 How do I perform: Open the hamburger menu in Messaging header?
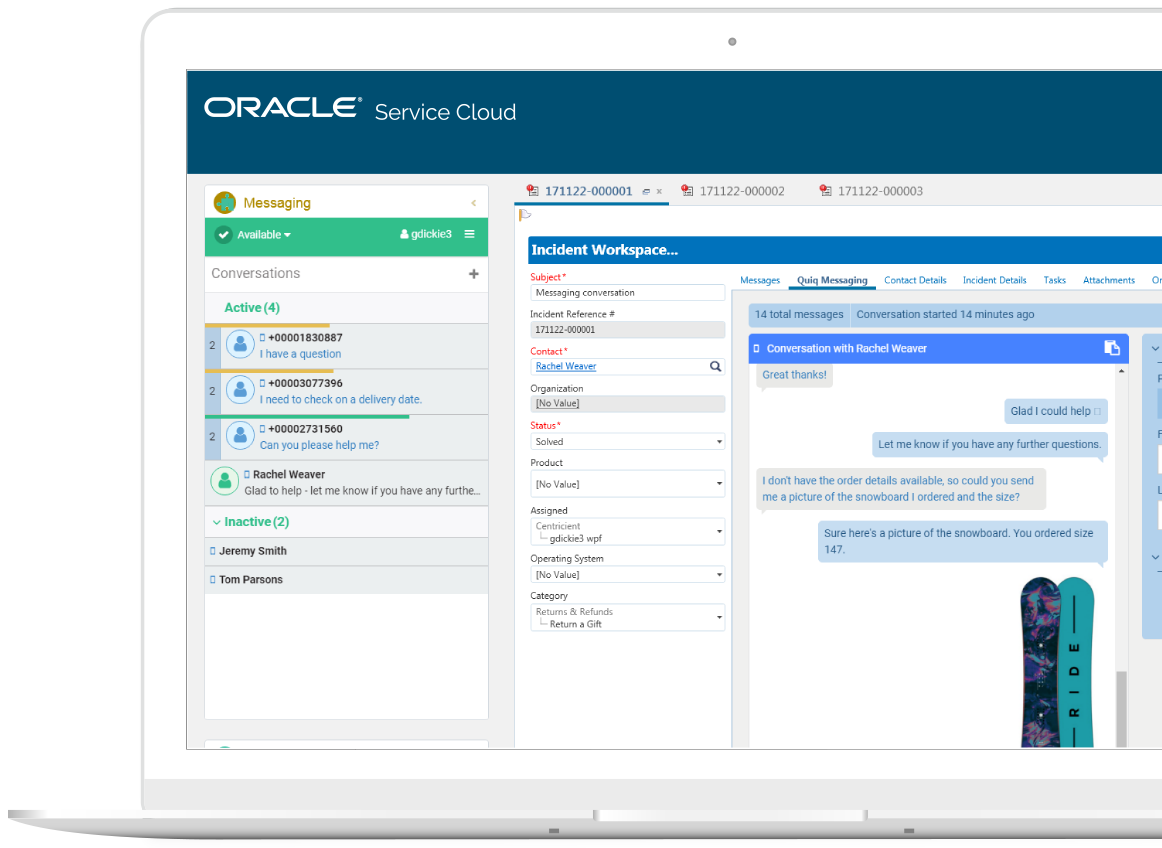click(469, 234)
